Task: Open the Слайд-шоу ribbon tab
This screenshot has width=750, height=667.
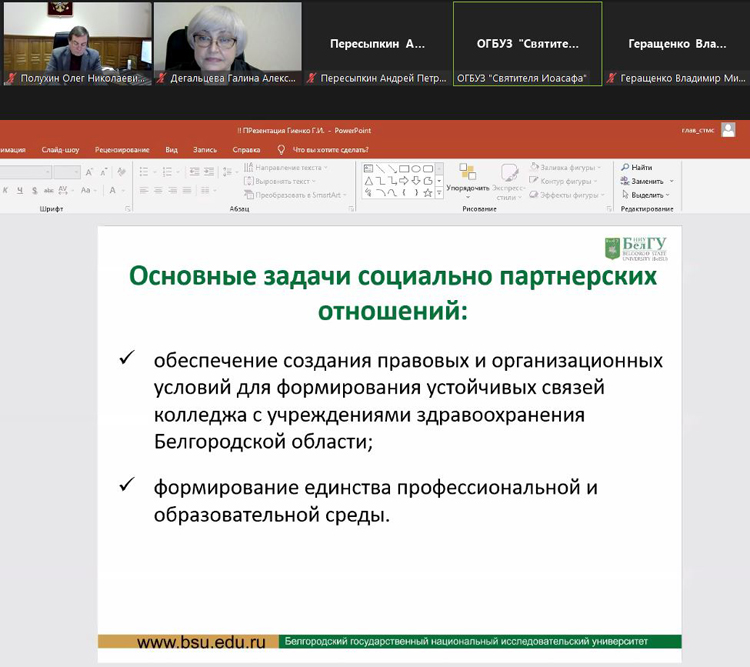Action: tap(61, 150)
